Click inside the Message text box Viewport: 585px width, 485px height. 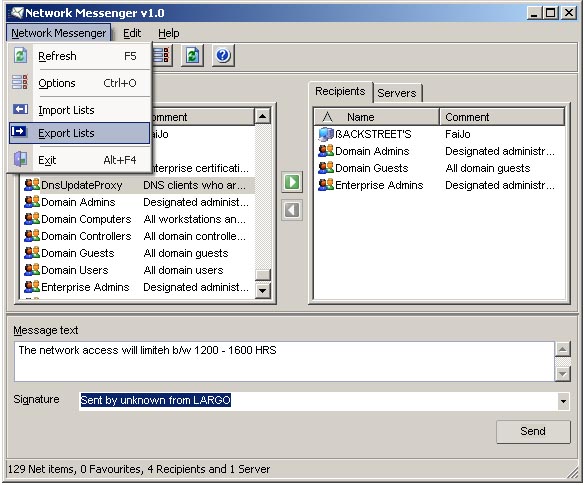tap(284, 362)
